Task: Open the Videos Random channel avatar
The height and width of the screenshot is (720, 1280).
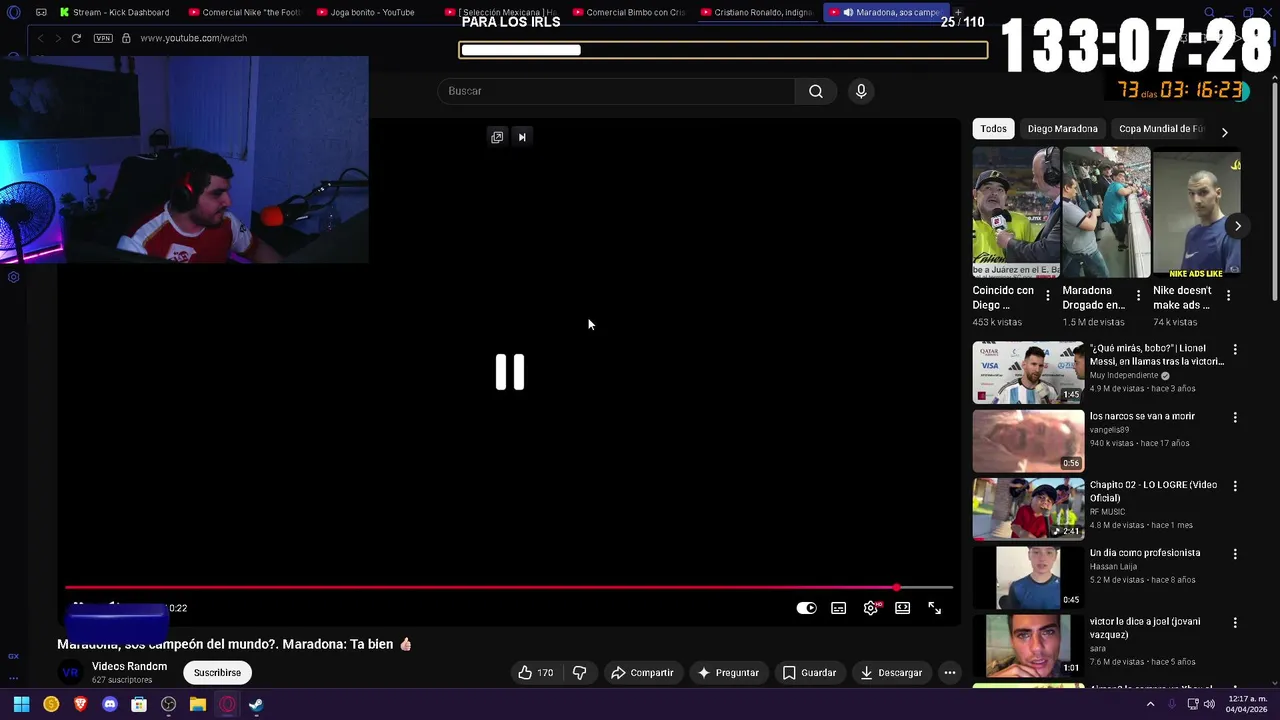Action: point(70,673)
